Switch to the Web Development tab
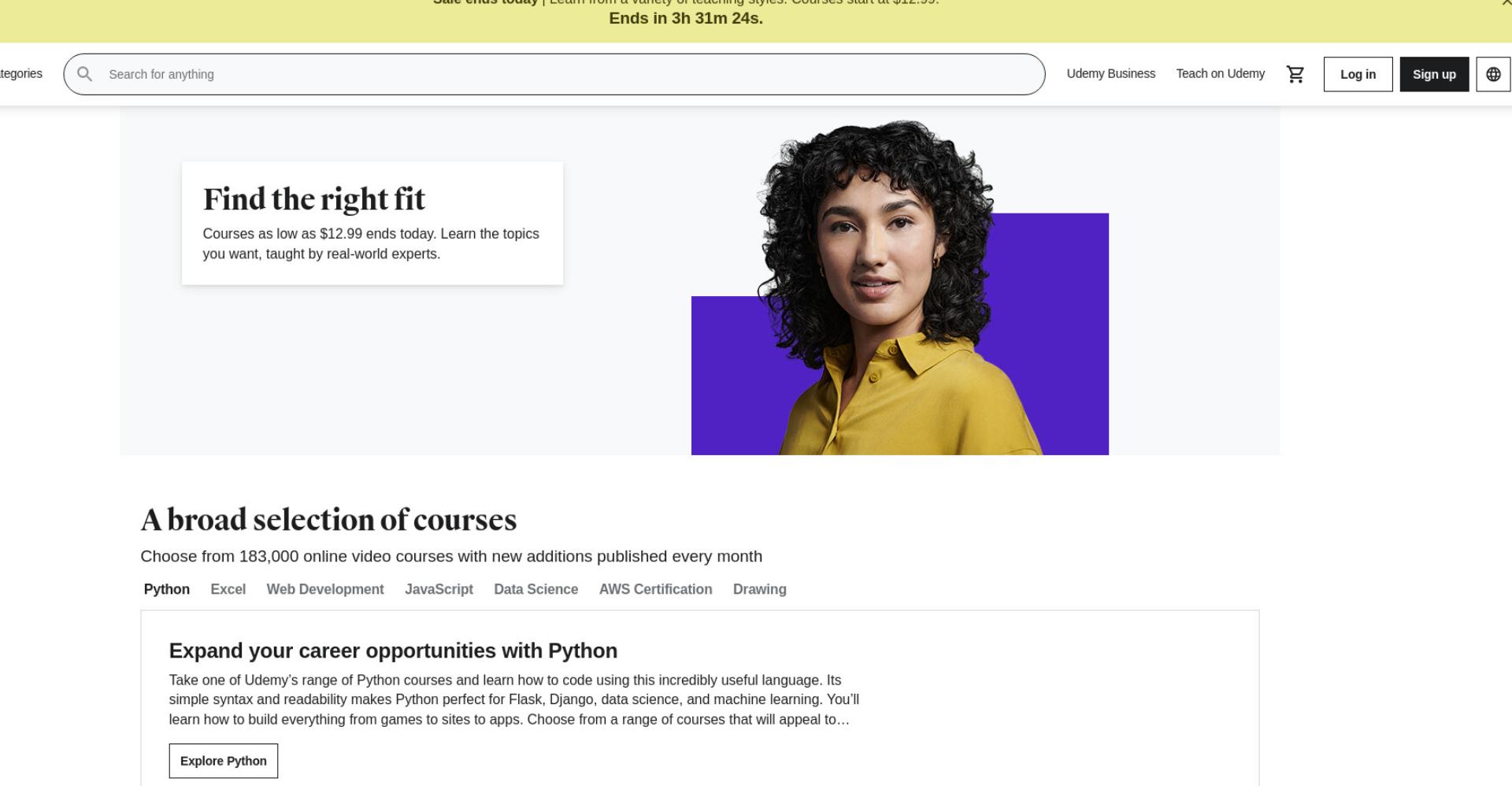This screenshot has width=1512, height=786. (325, 589)
